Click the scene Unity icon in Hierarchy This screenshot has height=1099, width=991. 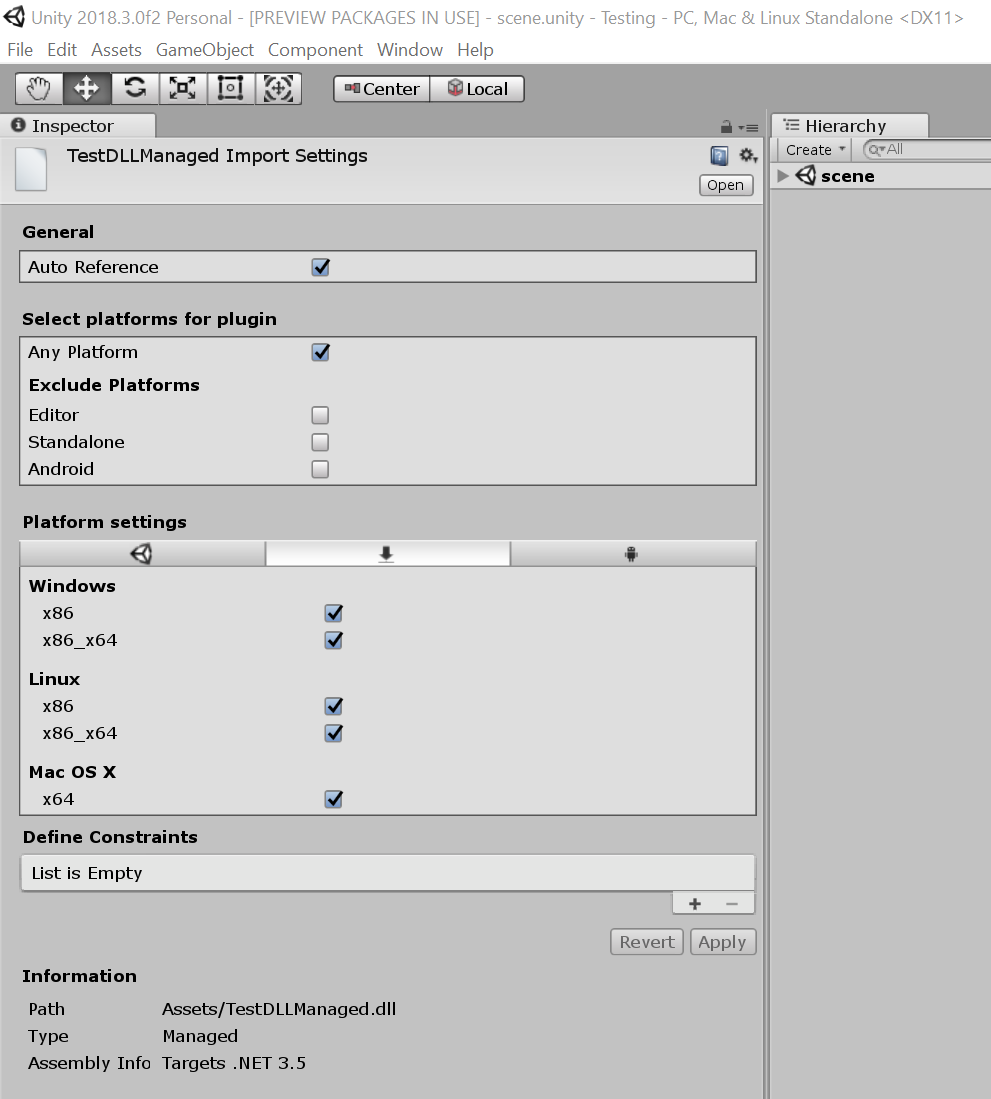tap(806, 175)
